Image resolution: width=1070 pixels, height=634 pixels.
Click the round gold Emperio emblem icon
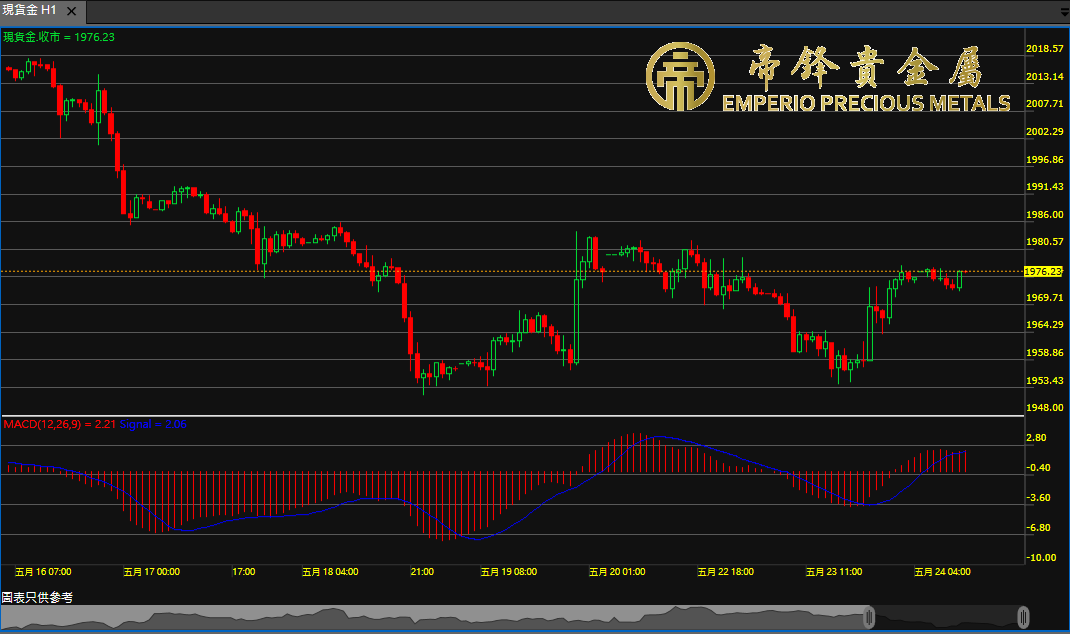[x=681, y=77]
